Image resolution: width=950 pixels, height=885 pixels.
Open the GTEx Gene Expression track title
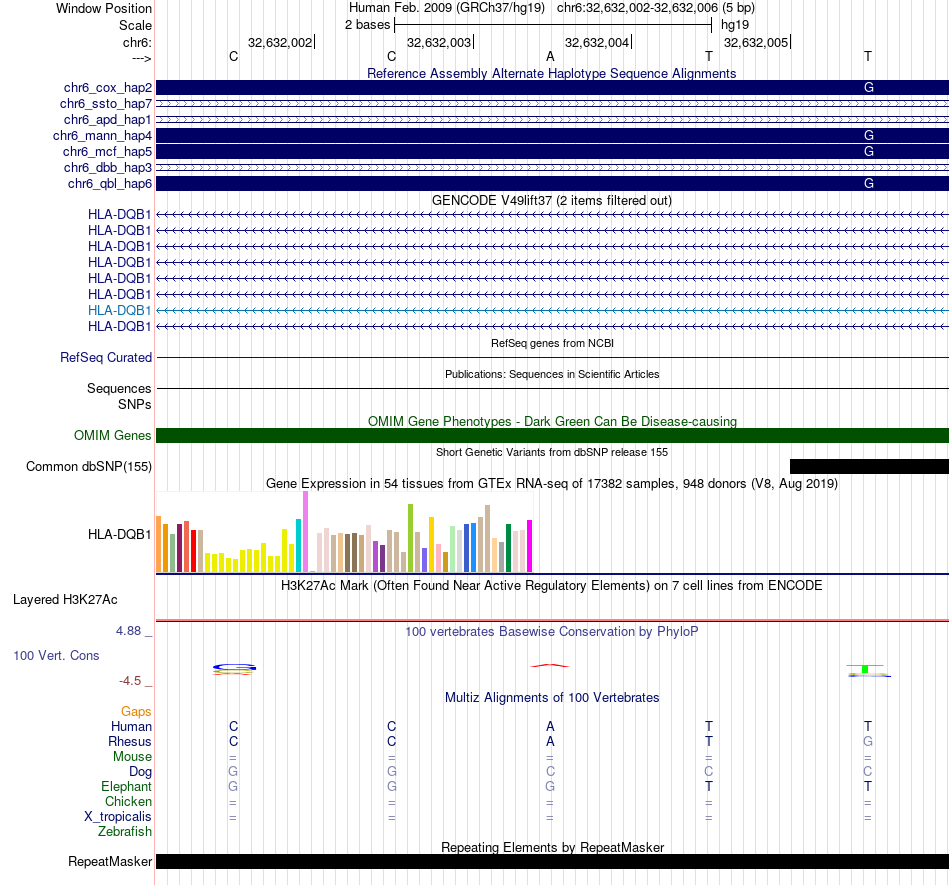click(x=552, y=483)
